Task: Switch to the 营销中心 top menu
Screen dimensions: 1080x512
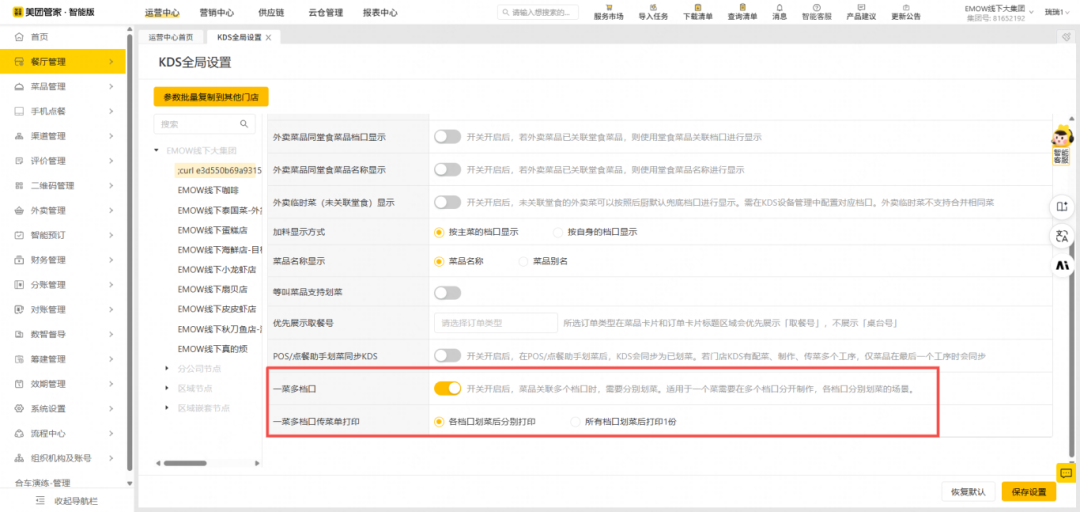Action: (x=216, y=13)
